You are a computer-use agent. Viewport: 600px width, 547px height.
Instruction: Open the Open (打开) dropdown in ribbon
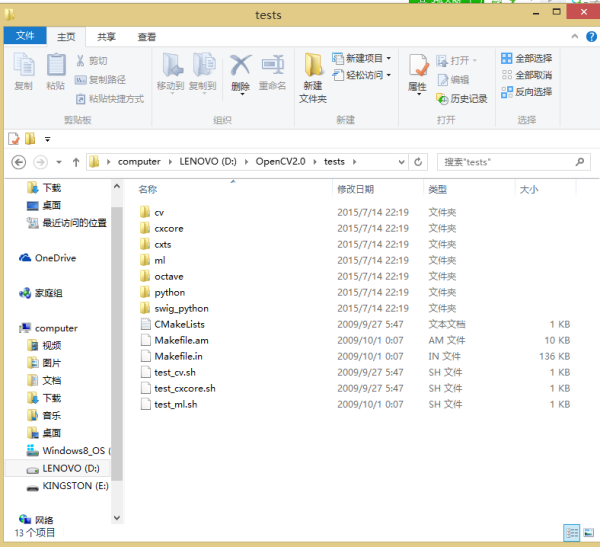457,60
